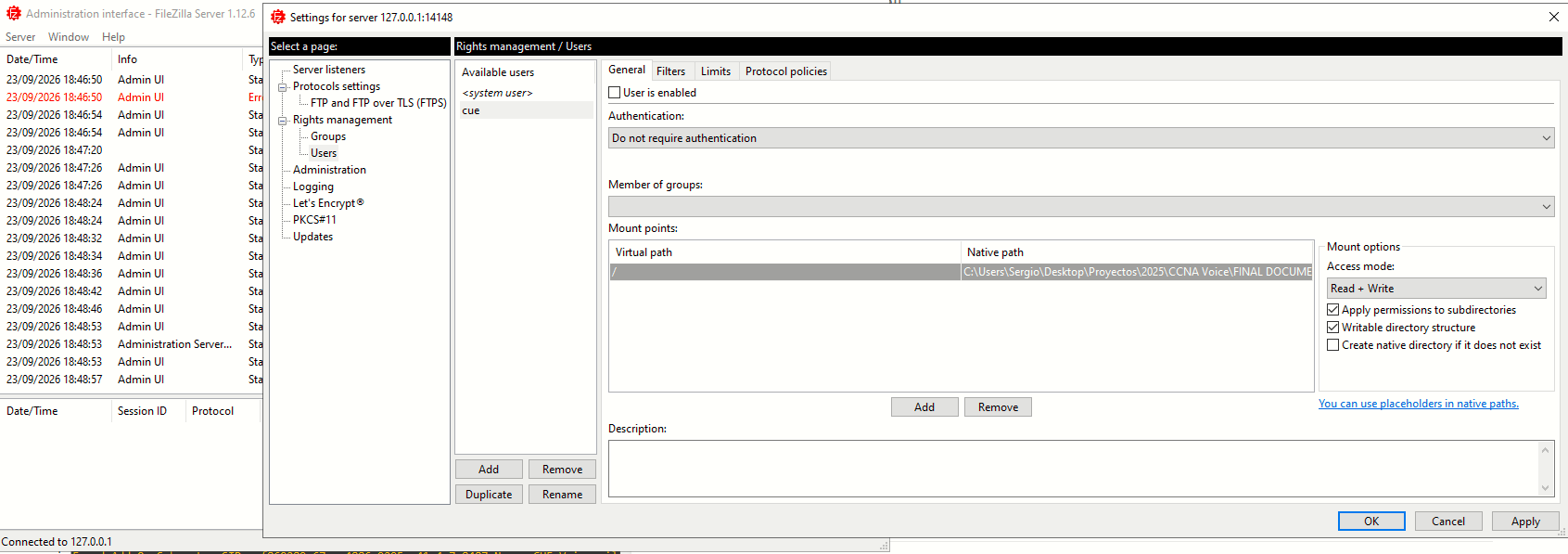Viewport: 1568px width, 554px height.
Task: Select Groups page in tree
Action: (328, 136)
